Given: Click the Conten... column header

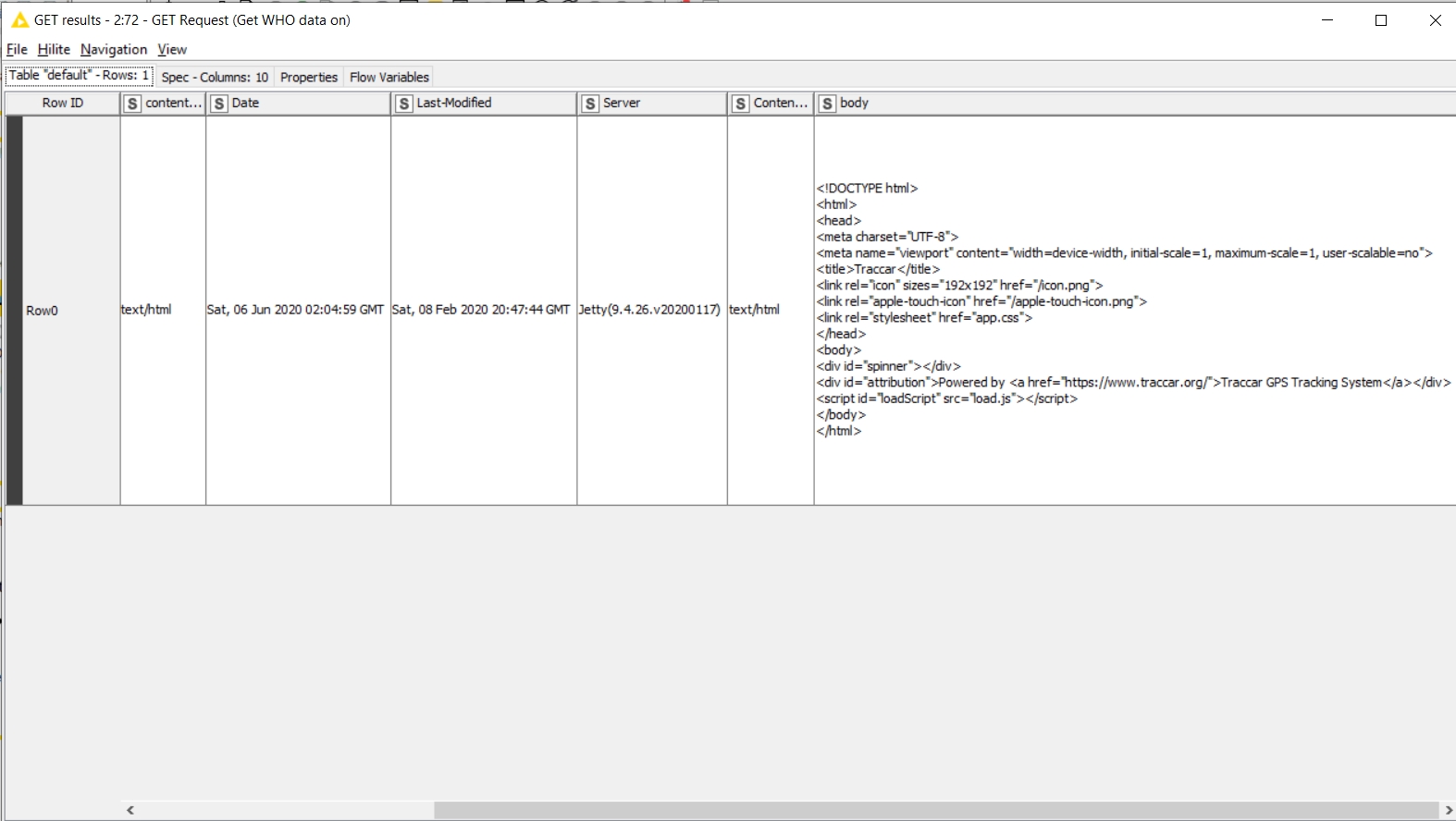Looking at the screenshot, I should [x=771, y=103].
